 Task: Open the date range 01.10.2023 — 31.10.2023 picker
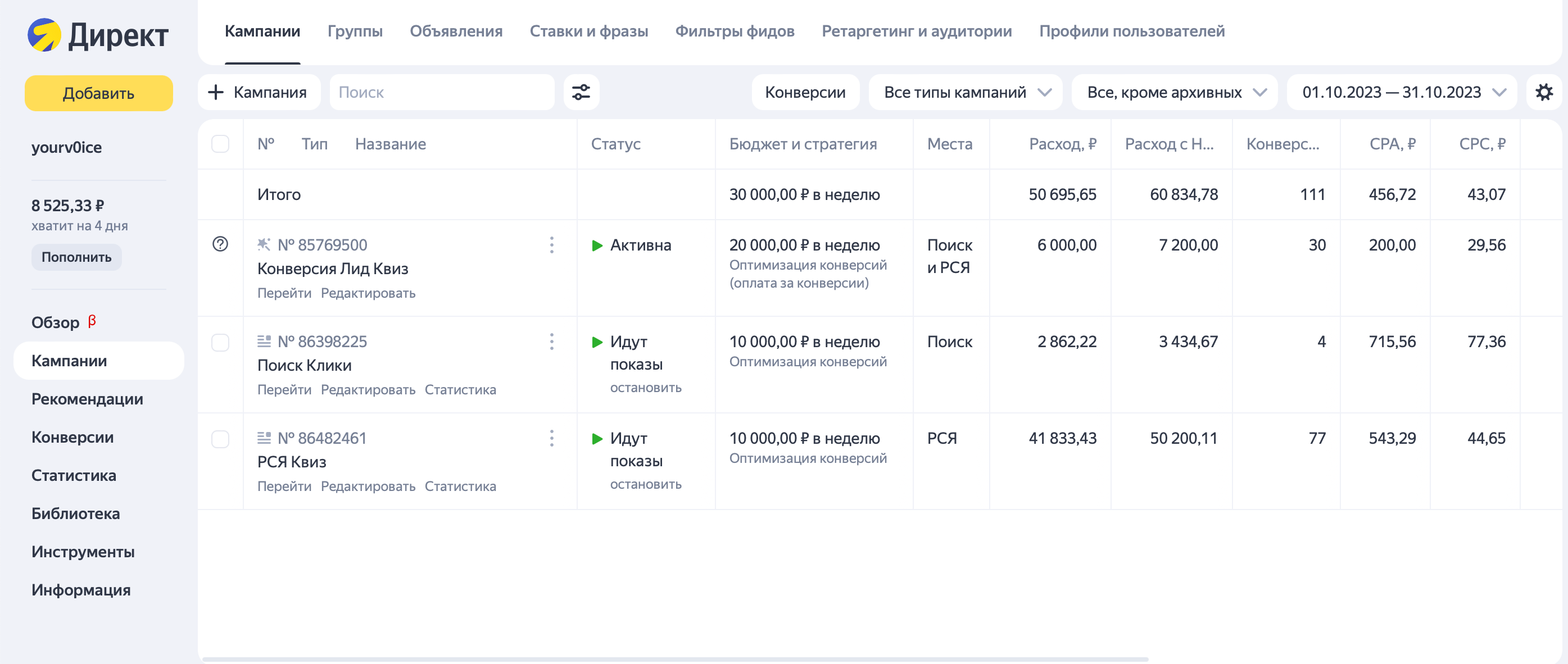pos(1401,93)
